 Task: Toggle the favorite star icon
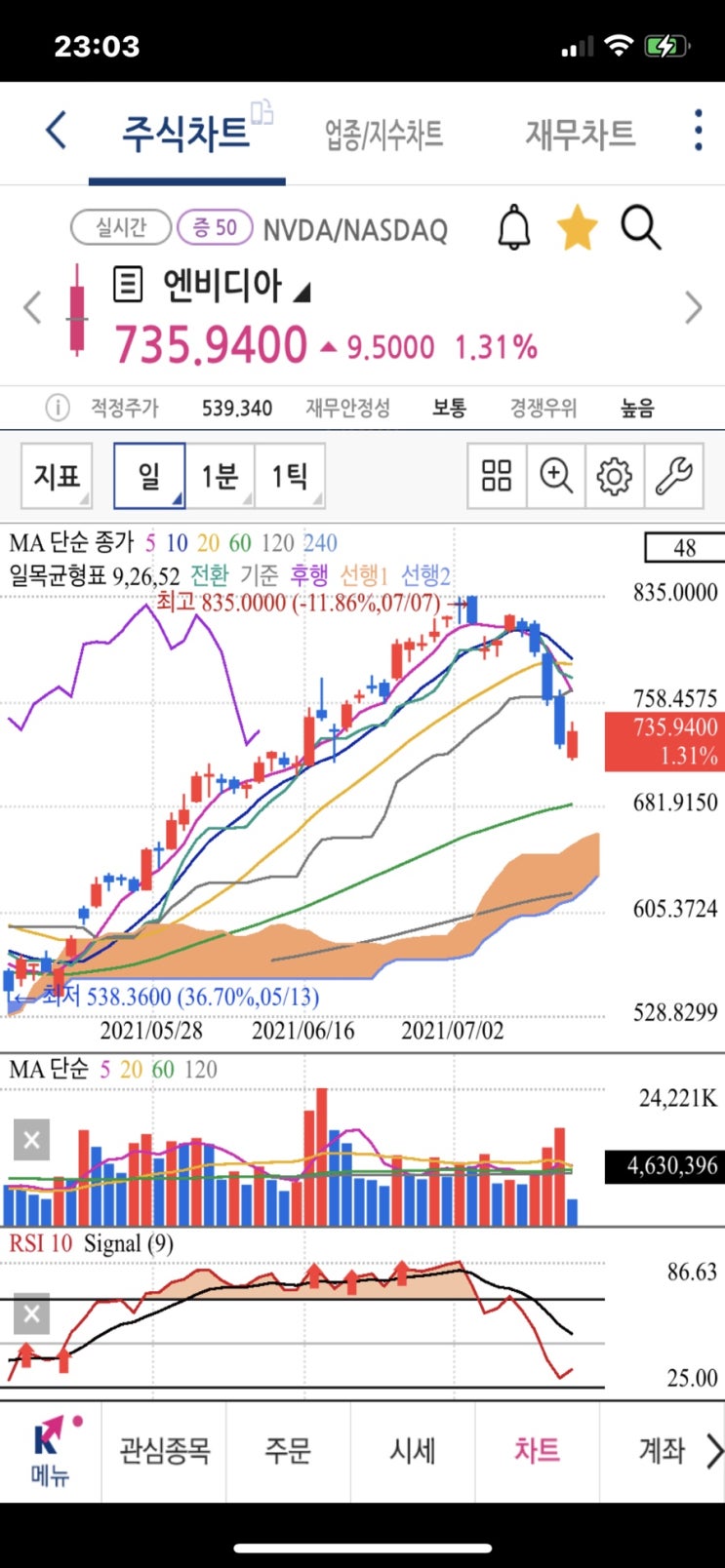pos(577,228)
